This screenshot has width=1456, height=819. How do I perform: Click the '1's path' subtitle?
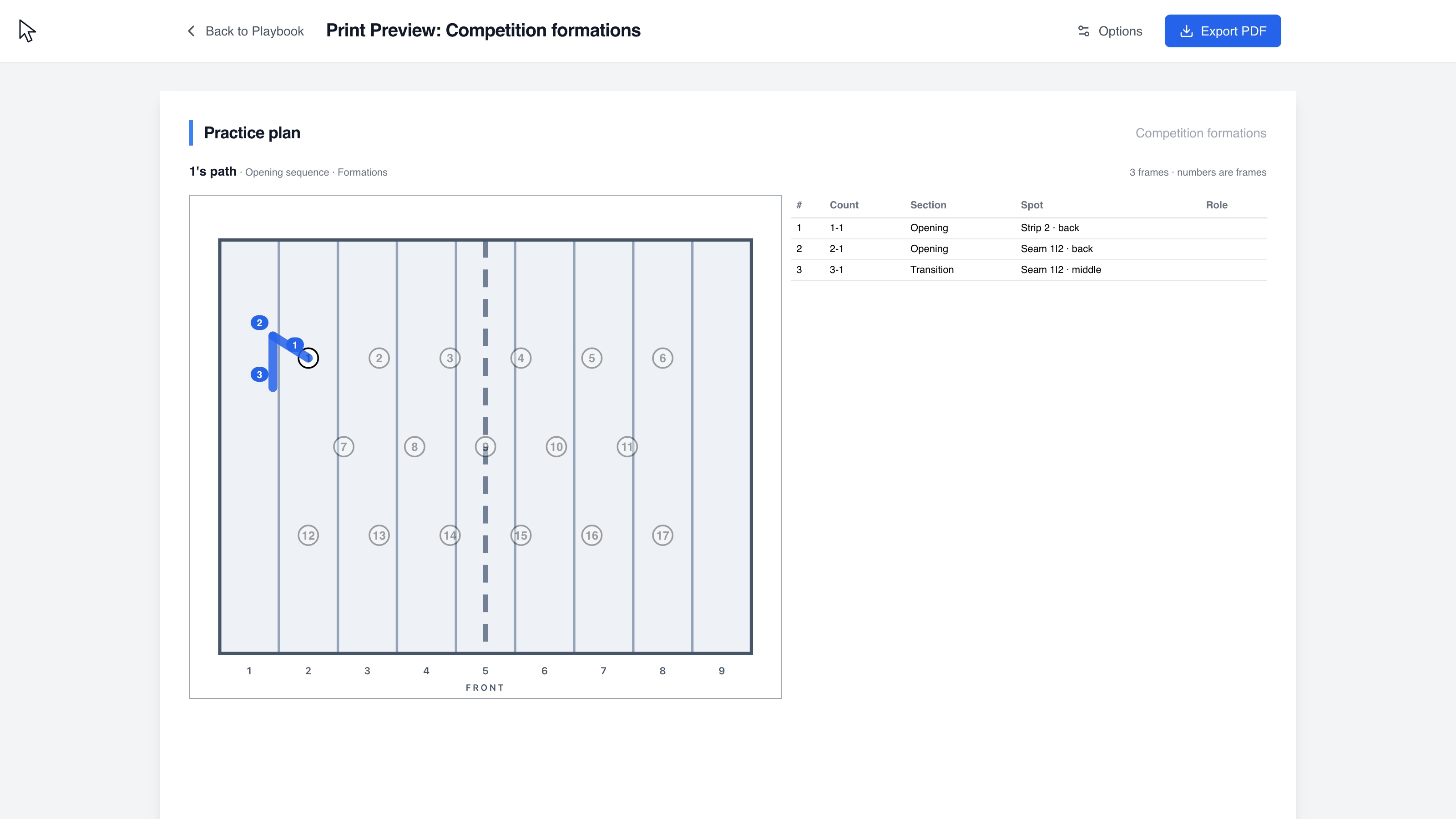coord(213,171)
